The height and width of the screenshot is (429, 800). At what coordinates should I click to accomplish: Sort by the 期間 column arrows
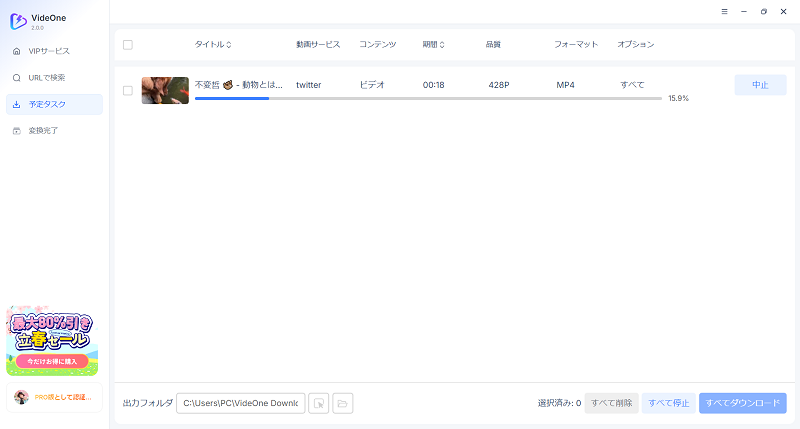(442, 44)
